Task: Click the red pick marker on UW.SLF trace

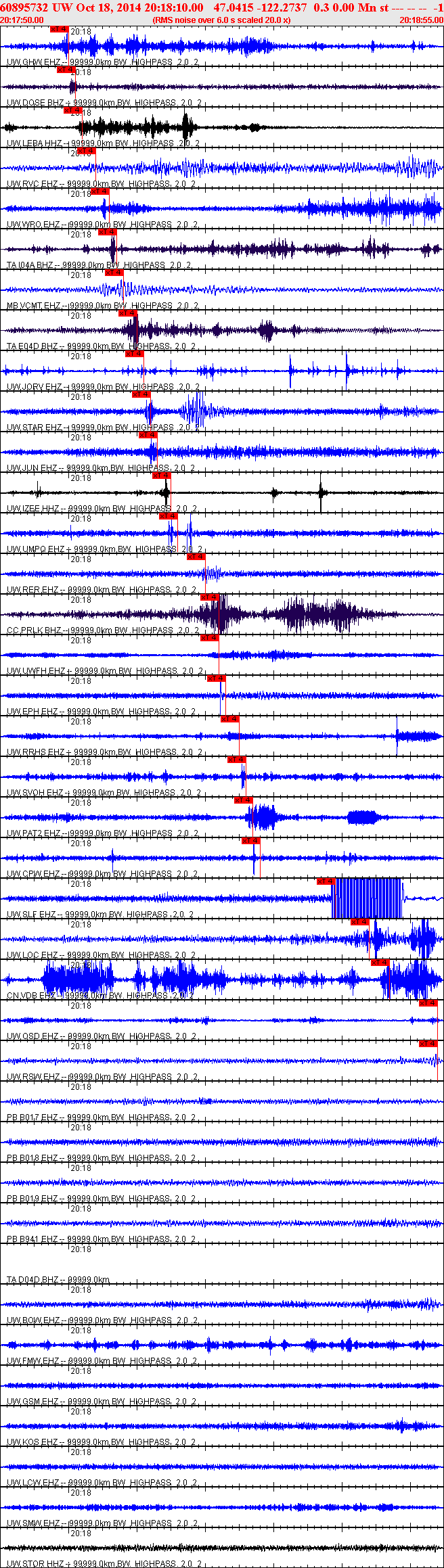Action: [326, 881]
